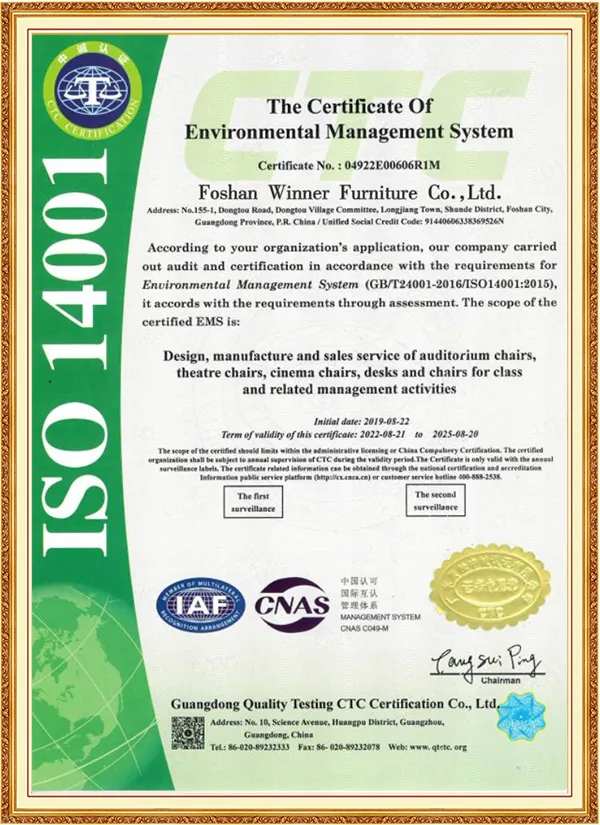The height and width of the screenshot is (825, 600).
Task: Click "Guangdong, China" address line
Action: pyautogui.click(x=278, y=735)
